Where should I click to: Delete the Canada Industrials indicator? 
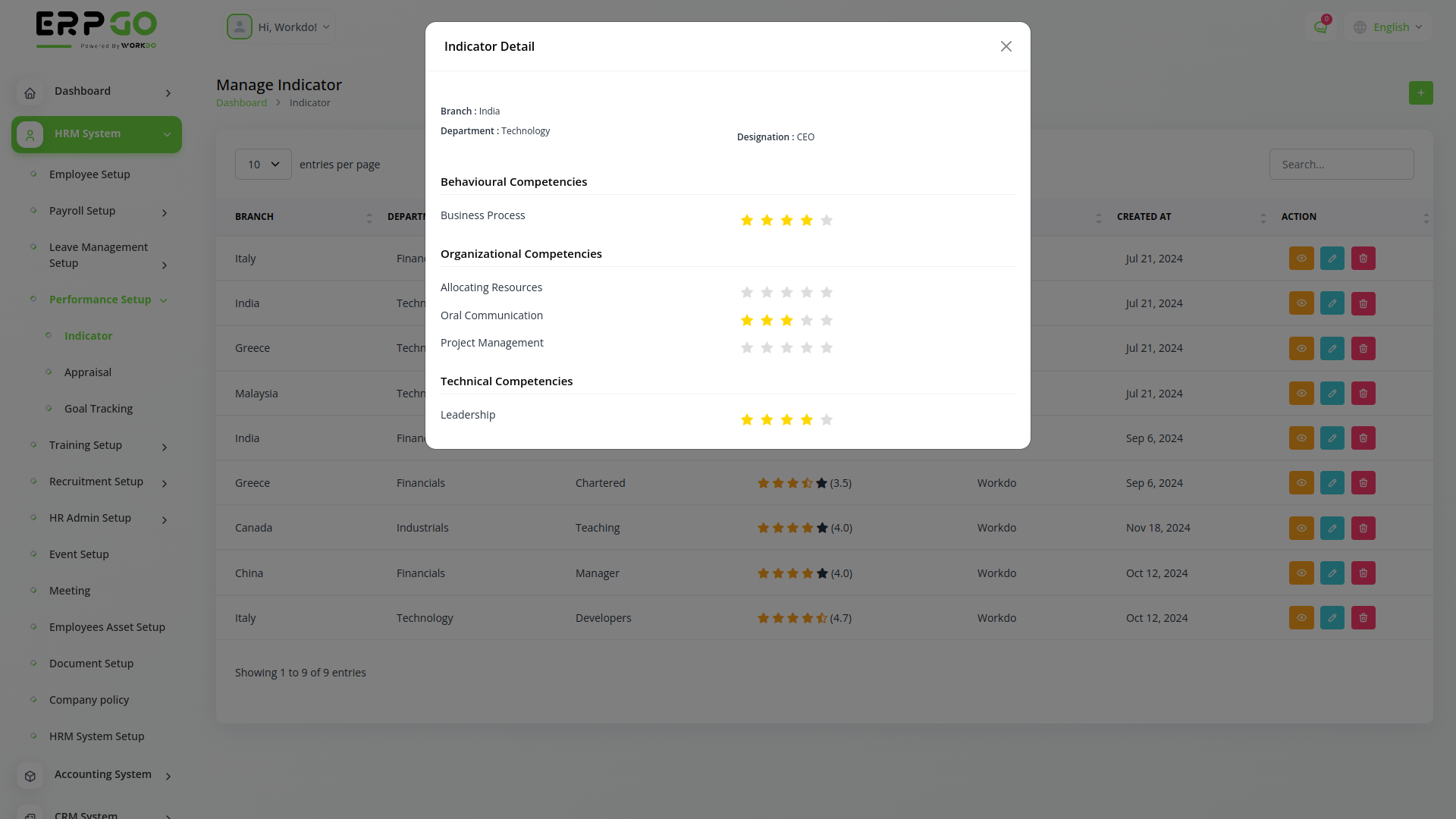click(x=1363, y=528)
